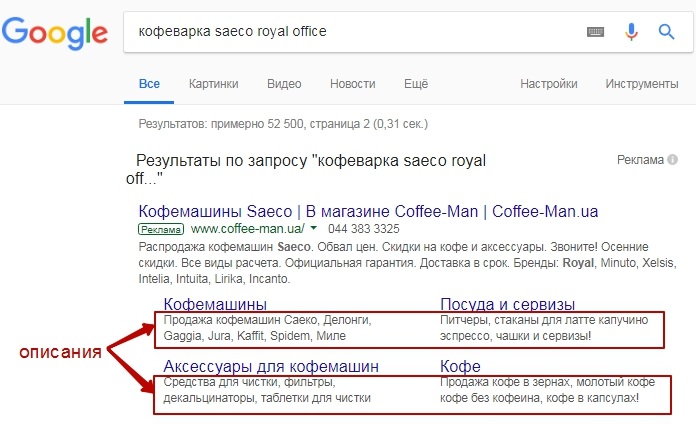Open the Ещё more menu
This screenshot has width=696, height=425.
[416, 84]
